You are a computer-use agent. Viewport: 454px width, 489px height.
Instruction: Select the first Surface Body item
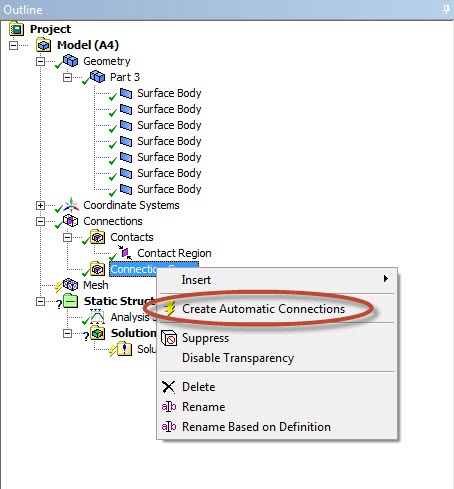pyautogui.click(x=169, y=93)
